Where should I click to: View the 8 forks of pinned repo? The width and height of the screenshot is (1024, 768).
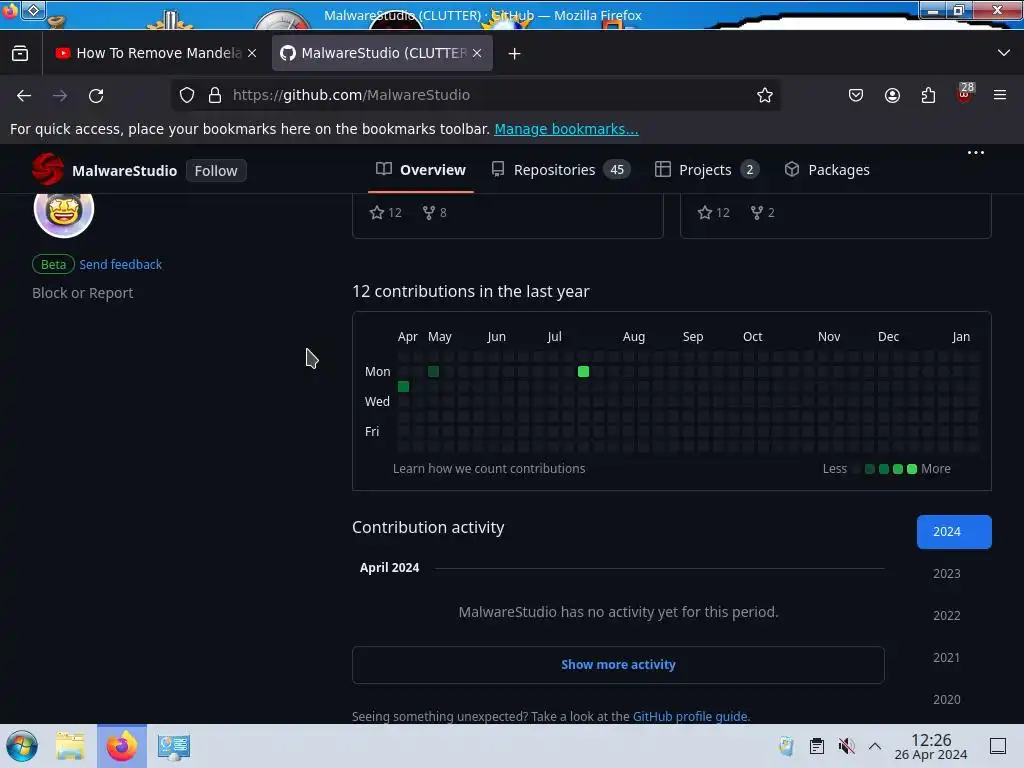[435, 213]
